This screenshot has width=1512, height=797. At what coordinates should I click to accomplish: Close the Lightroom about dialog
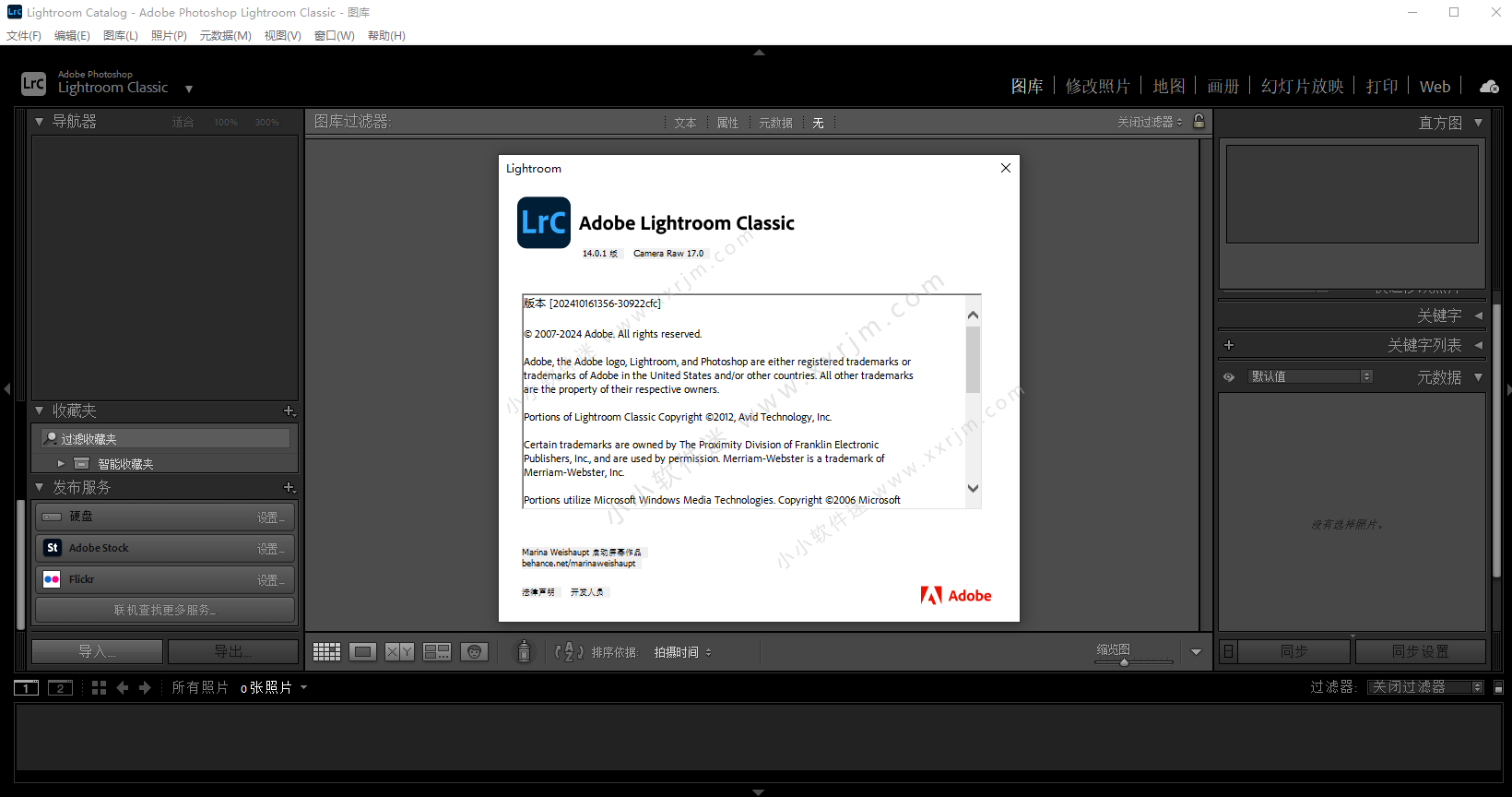(1006, 168)
